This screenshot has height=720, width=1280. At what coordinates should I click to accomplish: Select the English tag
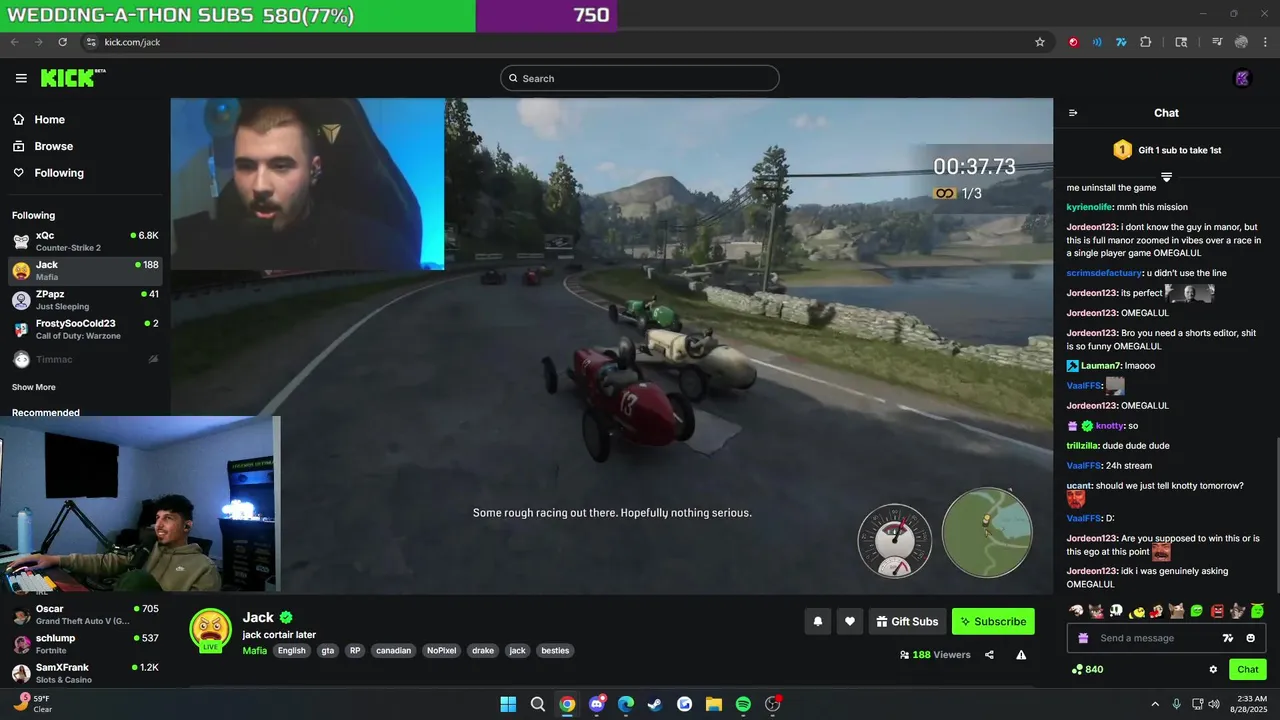[x=291, y=650]
